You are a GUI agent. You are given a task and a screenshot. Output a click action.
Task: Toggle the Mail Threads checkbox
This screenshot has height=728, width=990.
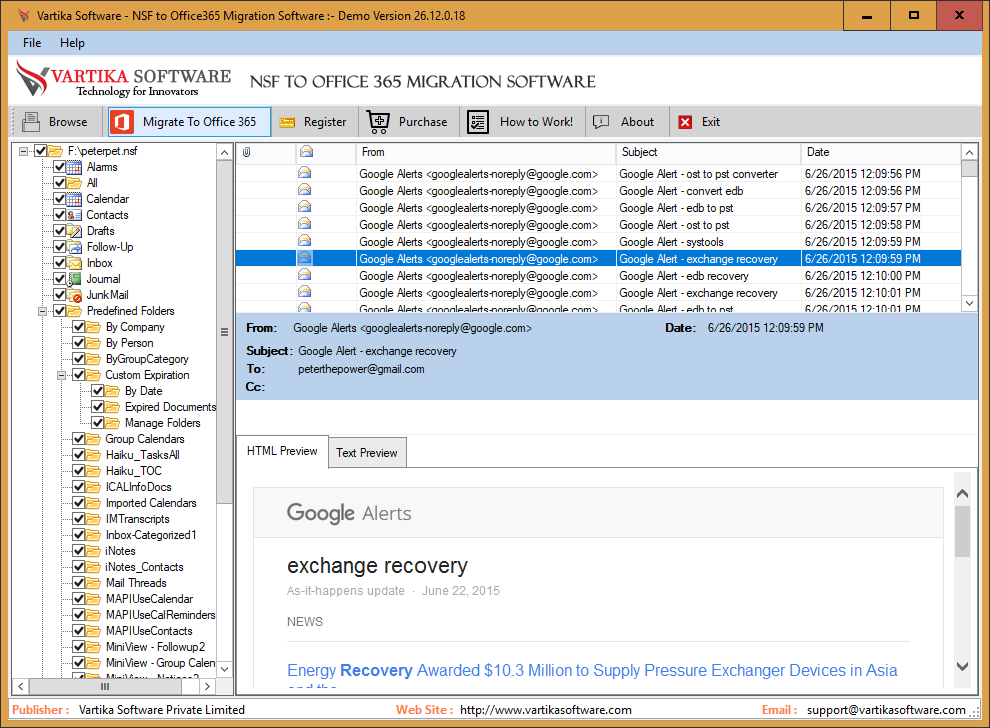click(x=78, y=583)
